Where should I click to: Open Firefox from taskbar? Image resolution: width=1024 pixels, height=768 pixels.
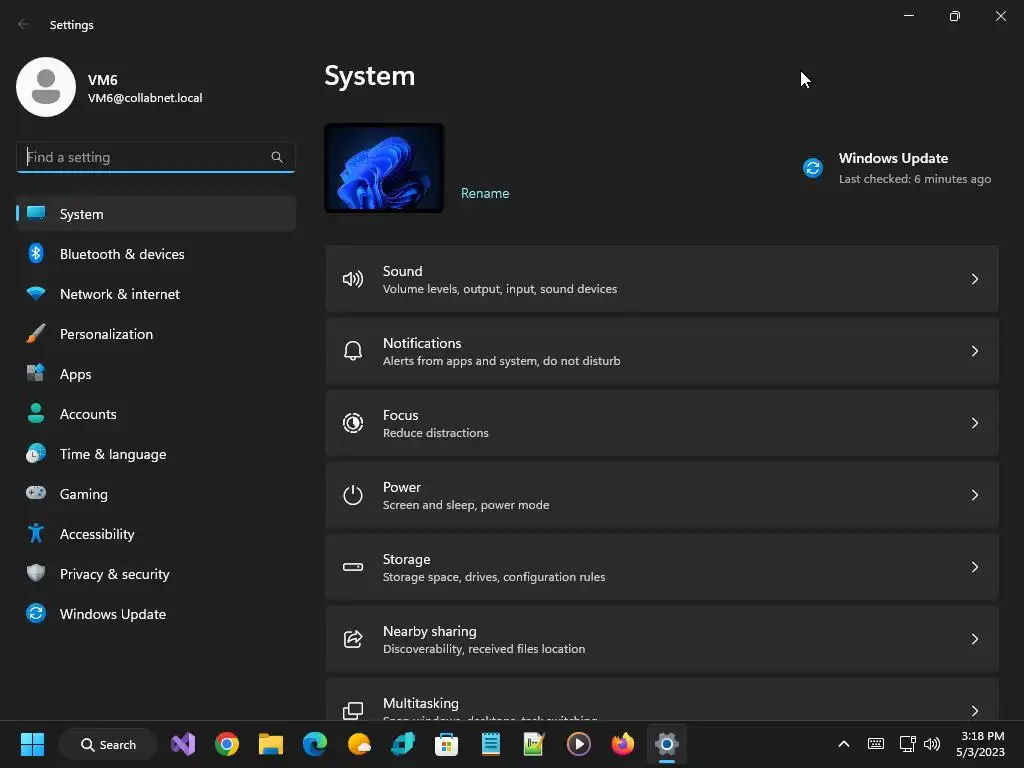click(622, 744)
